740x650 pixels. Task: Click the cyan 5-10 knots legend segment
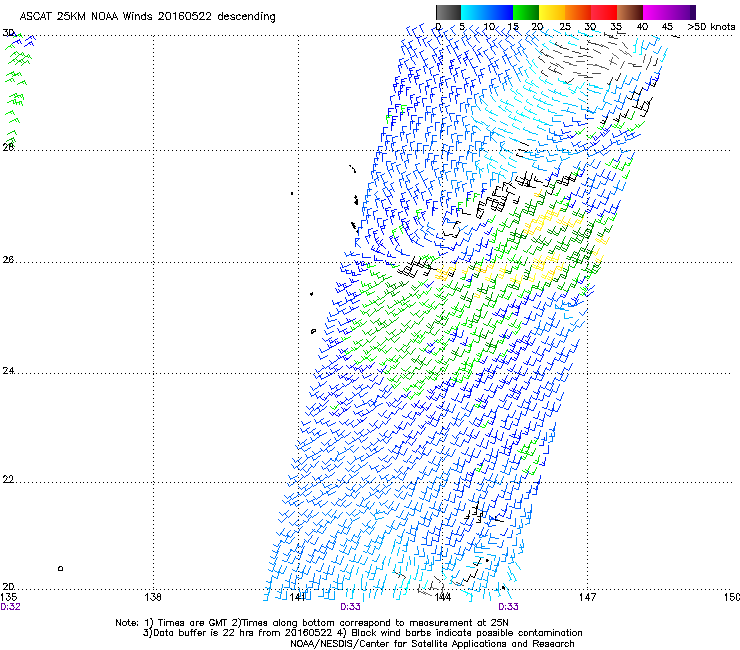[474, 12]
